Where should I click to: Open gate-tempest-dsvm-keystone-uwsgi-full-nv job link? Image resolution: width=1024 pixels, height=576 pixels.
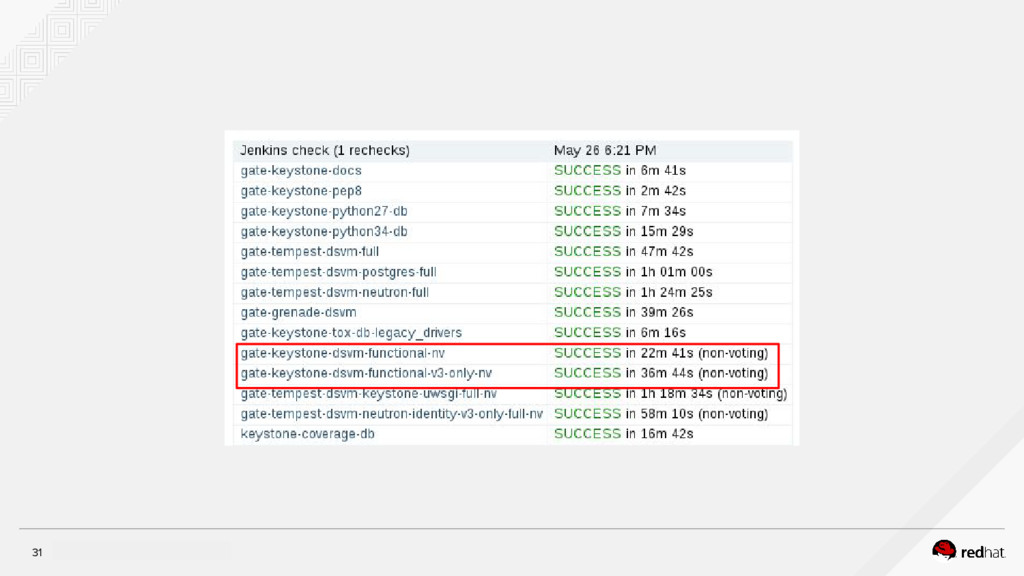coord(368,394)
